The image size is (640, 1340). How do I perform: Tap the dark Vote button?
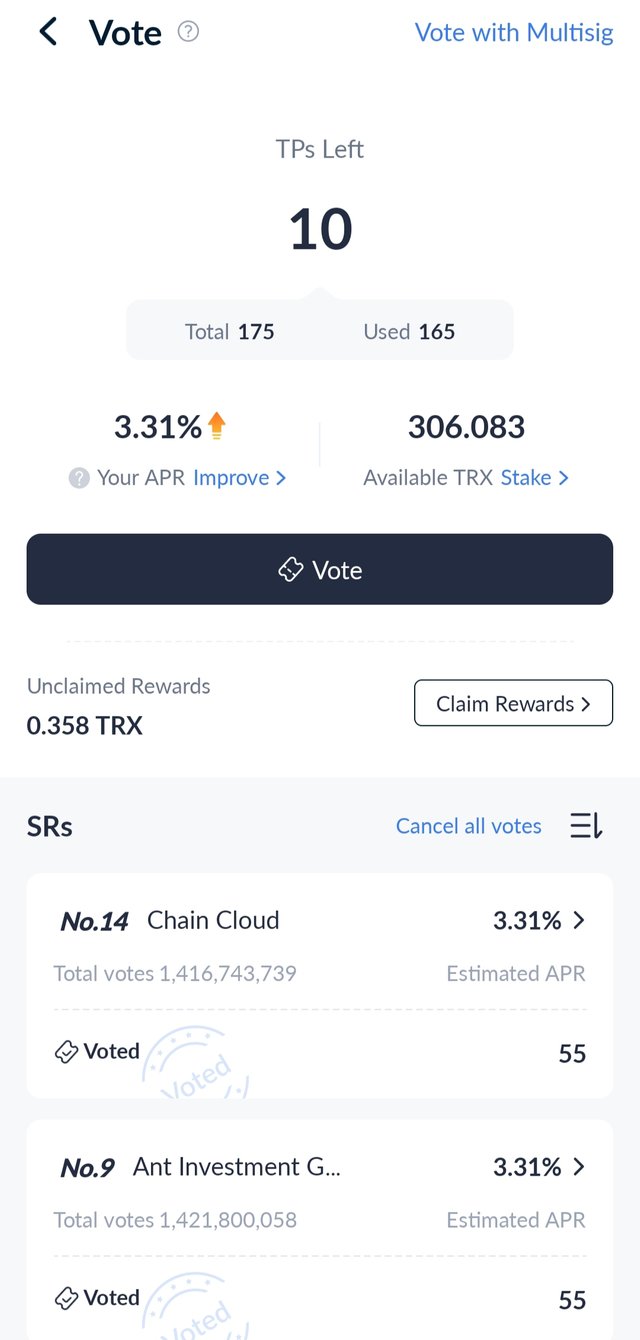pyautogui.click(x=320, y=569)
